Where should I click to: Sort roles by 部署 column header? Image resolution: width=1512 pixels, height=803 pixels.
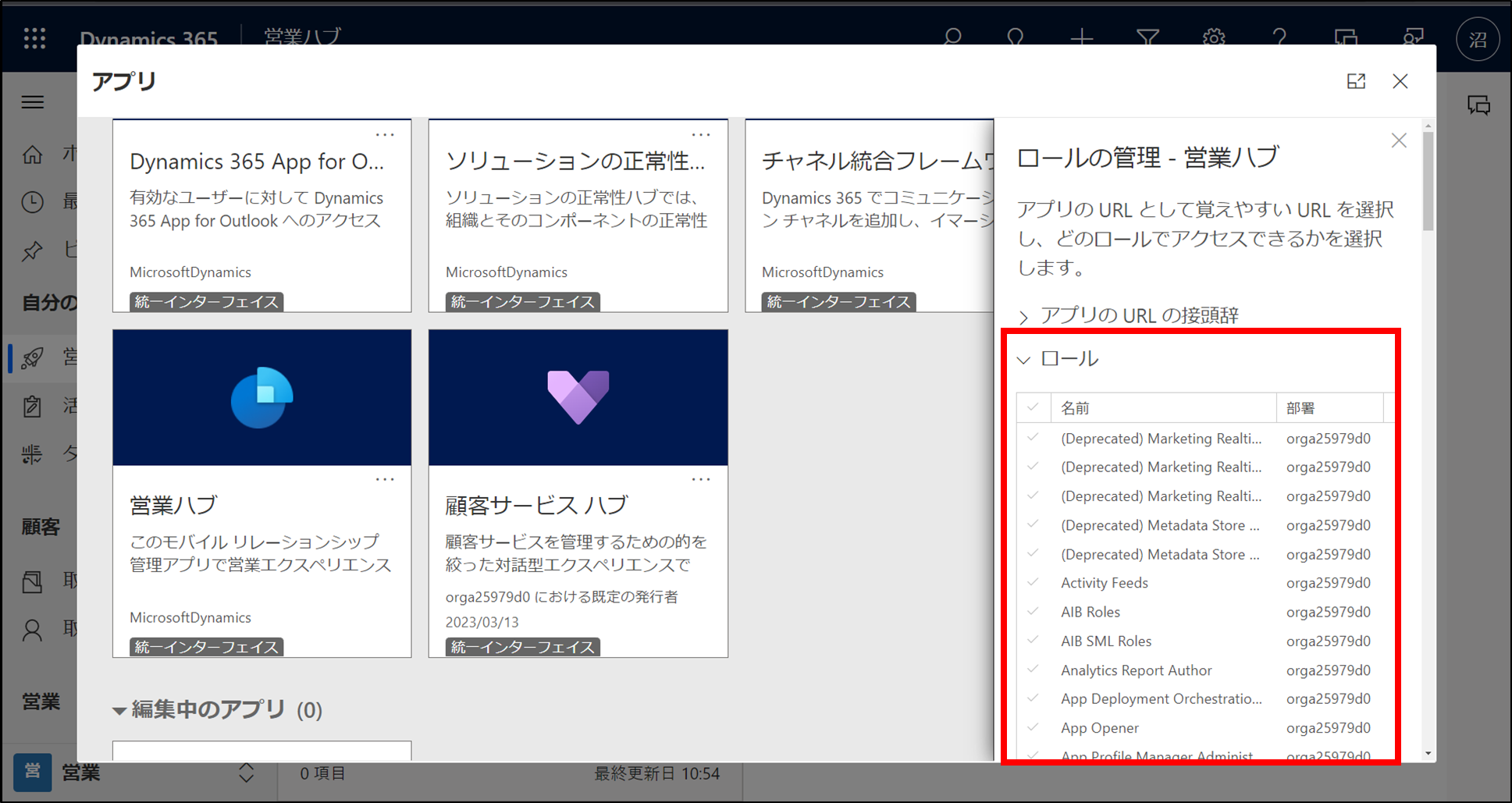click(1329, 407)
